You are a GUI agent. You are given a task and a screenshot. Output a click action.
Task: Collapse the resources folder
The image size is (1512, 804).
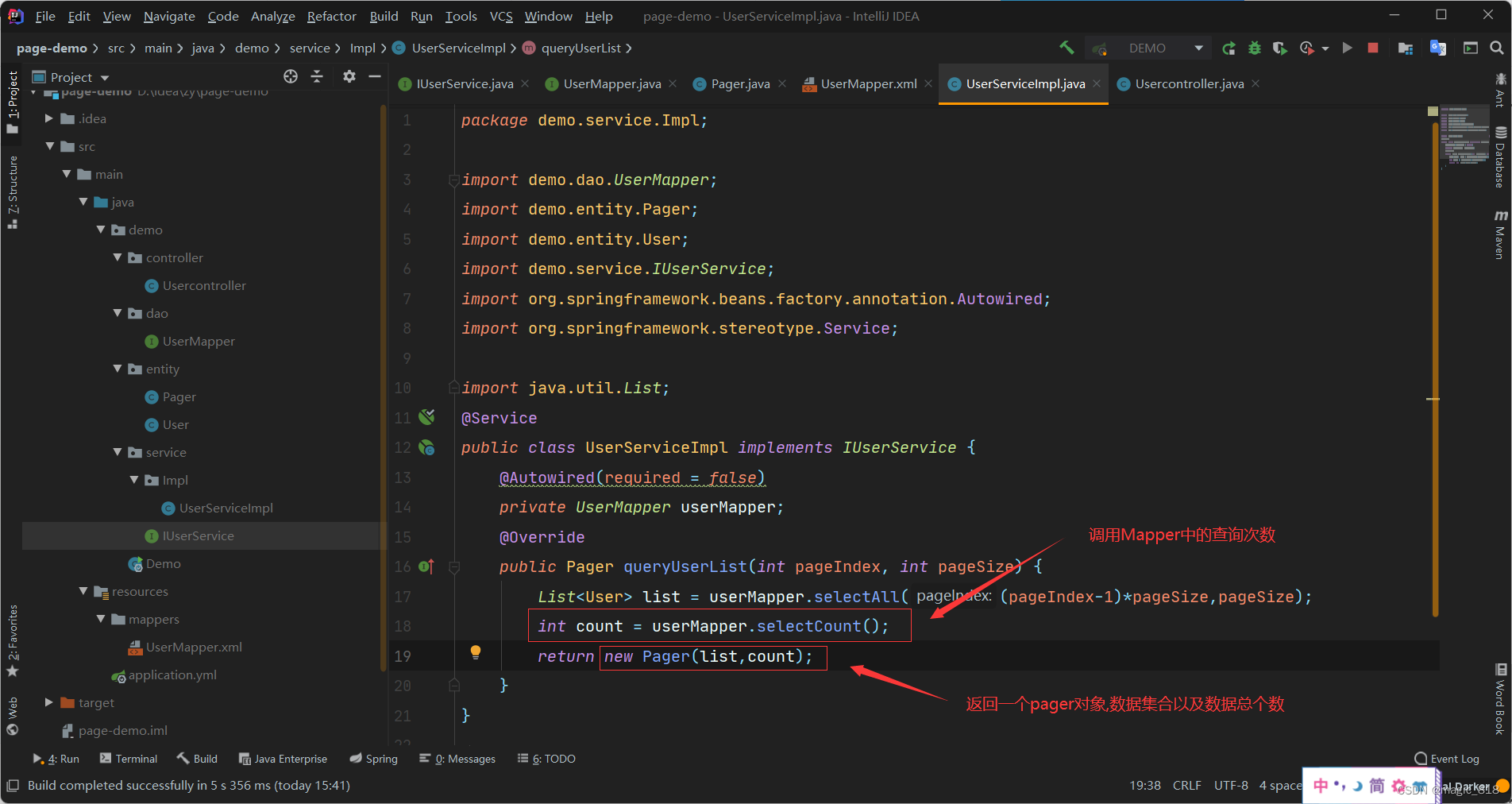(x=83, y=591)
